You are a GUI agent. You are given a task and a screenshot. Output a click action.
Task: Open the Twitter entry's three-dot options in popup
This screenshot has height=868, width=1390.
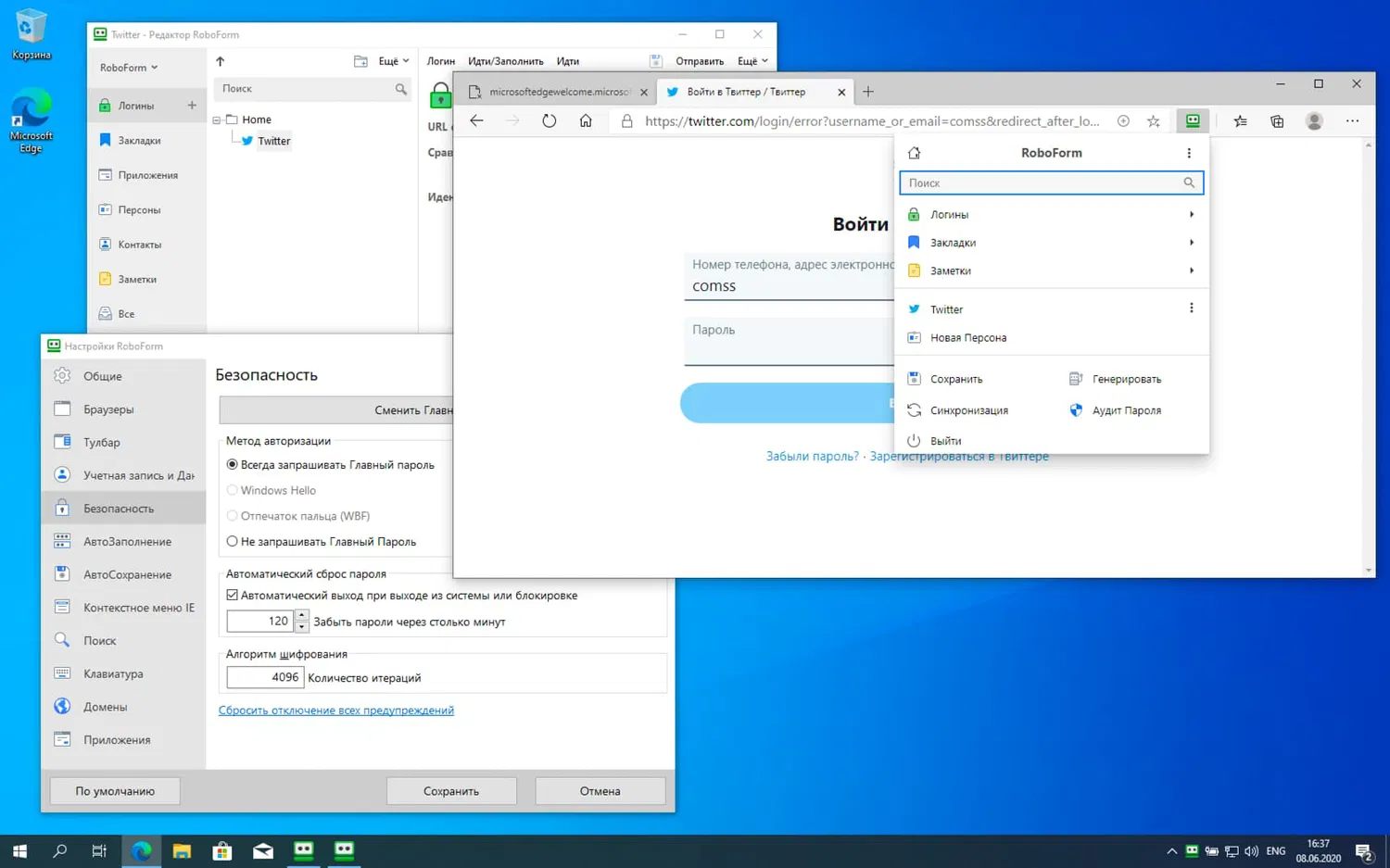[1191, 308]
